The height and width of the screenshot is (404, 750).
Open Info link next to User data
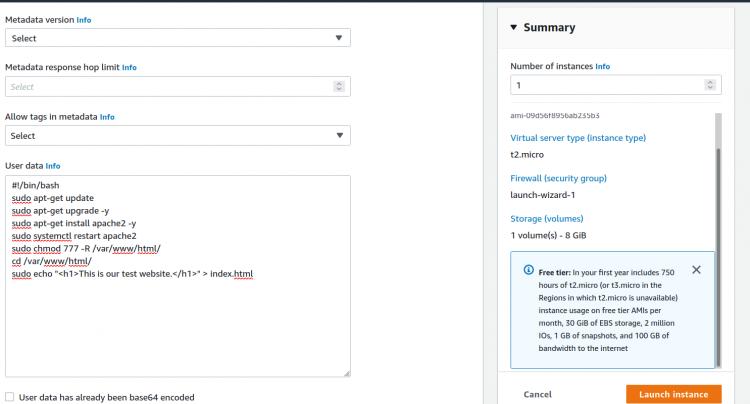pos(53,165)
